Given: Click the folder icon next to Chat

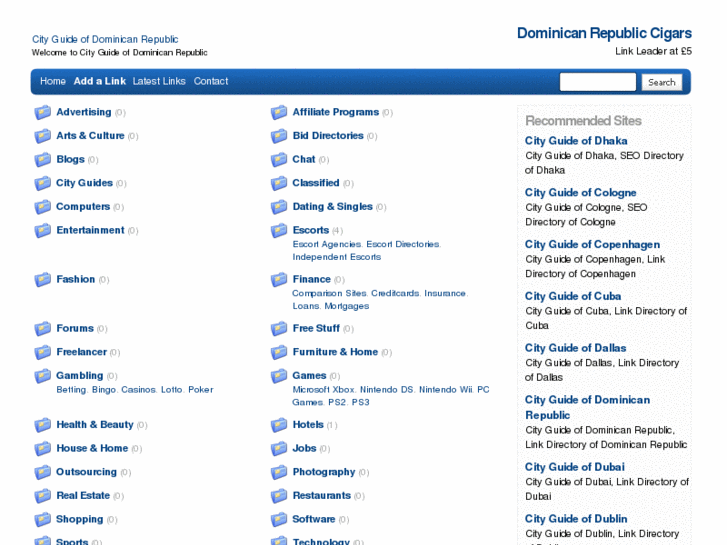Looking at the screenshot, I should (x=279, y=160).
